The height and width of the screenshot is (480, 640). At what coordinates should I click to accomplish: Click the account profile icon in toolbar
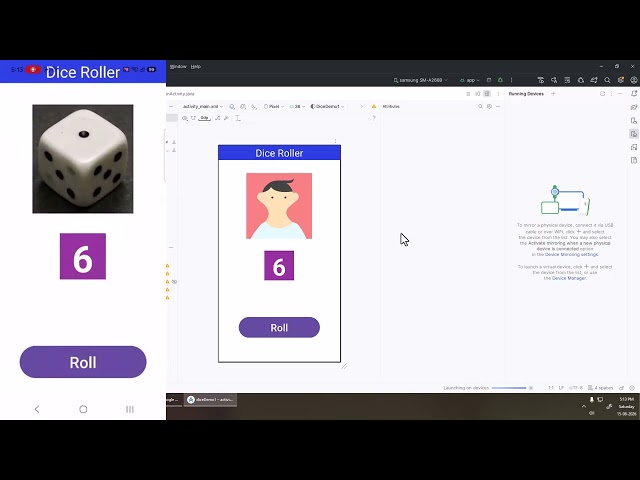pyautogui.click(x=634, y=80)
